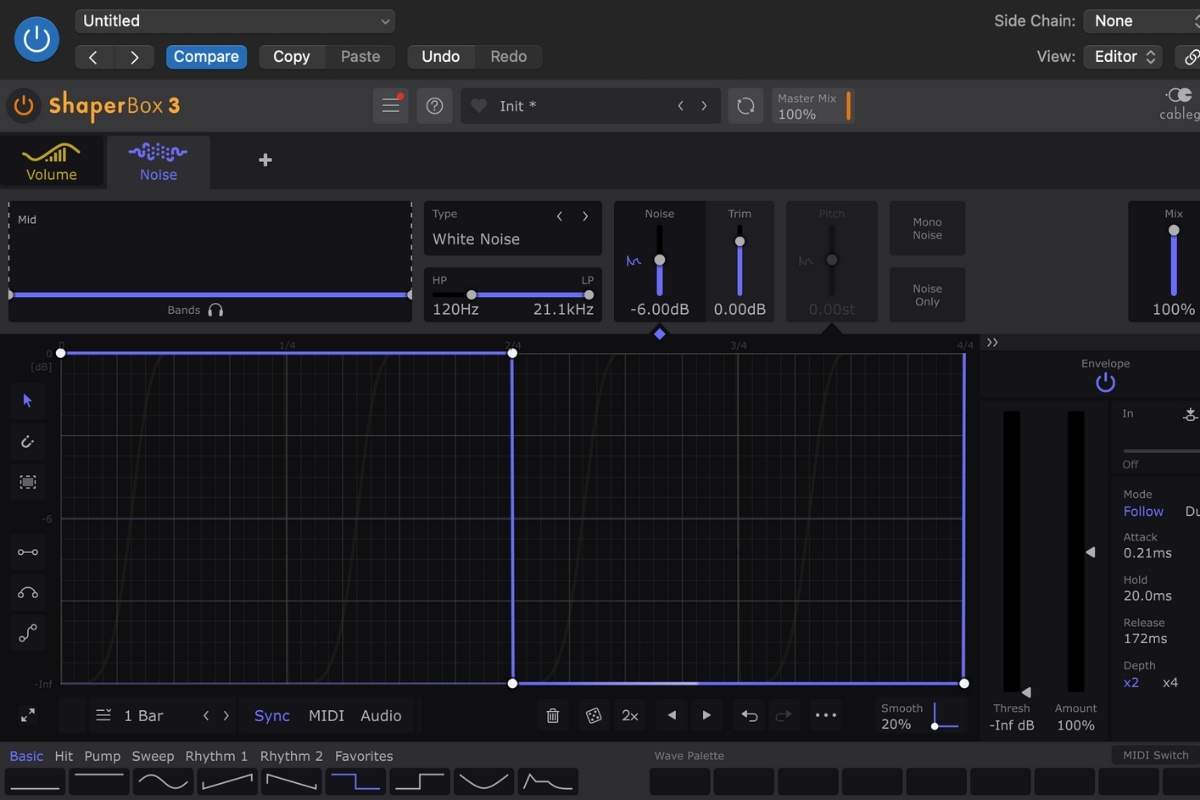
Task: Randomize the wave with dice icon
Action: click(x=593, y=716)
